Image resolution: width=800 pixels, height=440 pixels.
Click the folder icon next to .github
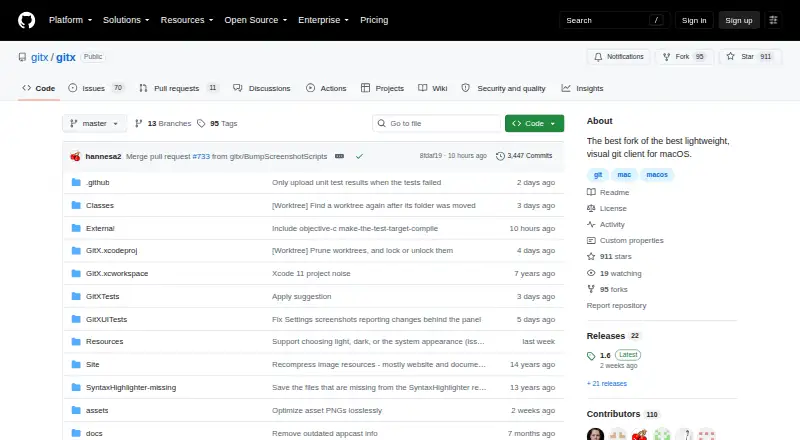click(76, 182)
